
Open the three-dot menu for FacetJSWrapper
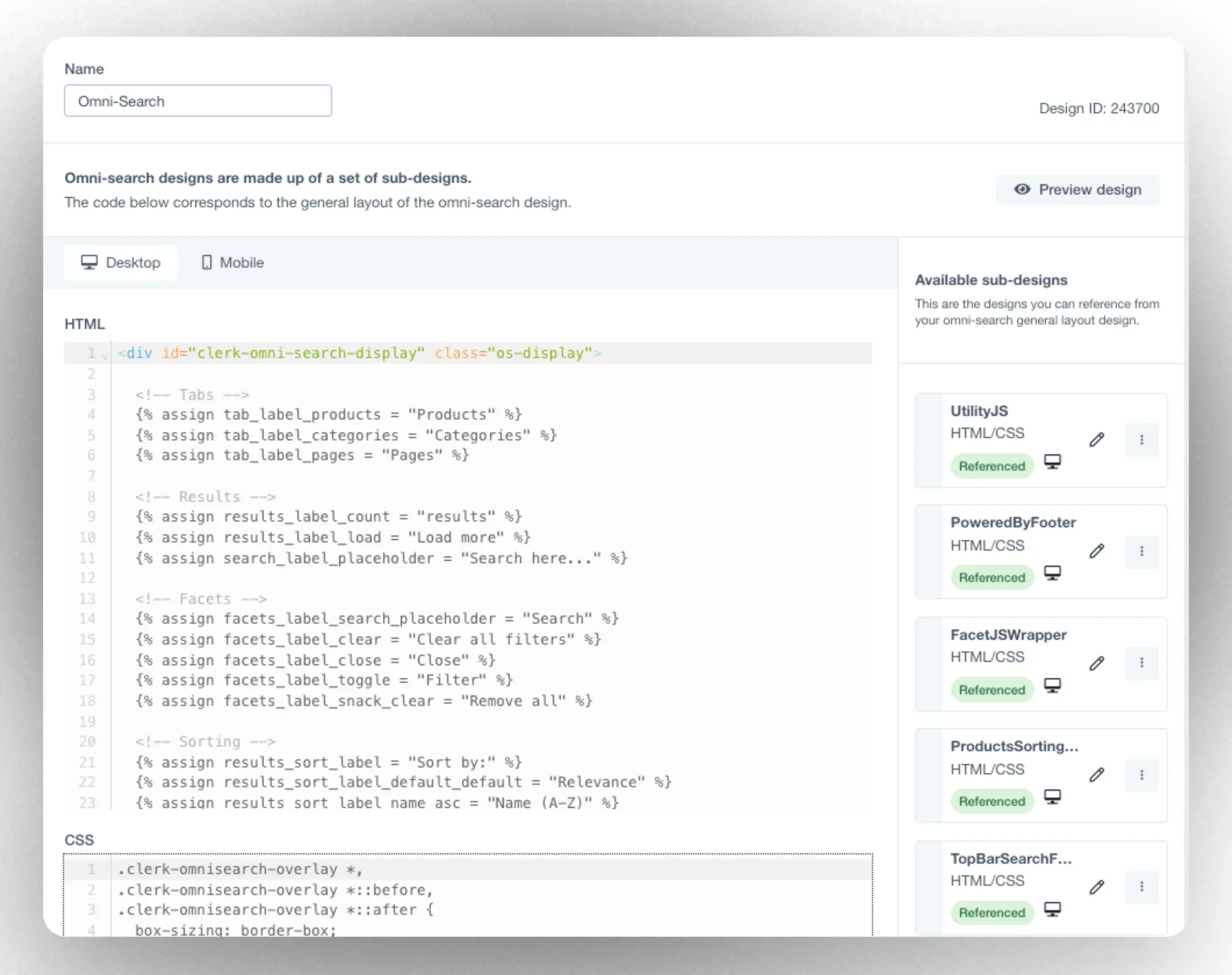(x=1141, y=663)
